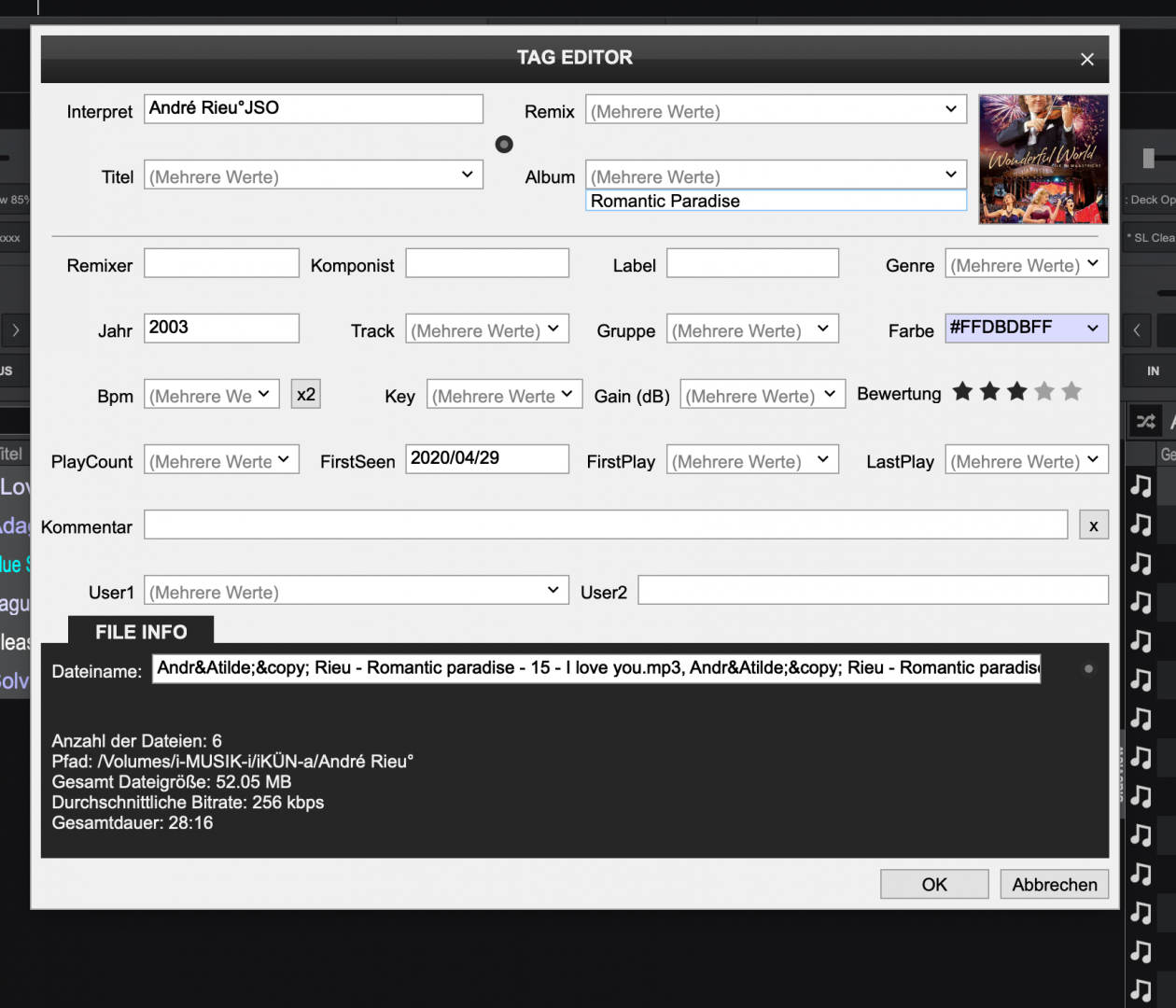Click the record-style button between Titel and Album
Image resolution: width=1176 pixels, height=1008 pixels.
pos(504,144)
